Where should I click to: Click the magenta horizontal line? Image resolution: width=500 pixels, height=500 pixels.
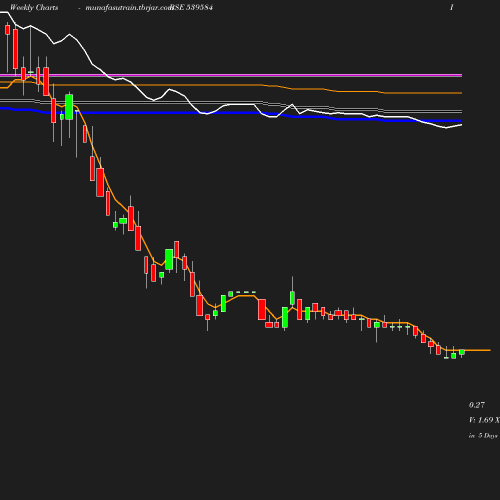pos(231,75)
